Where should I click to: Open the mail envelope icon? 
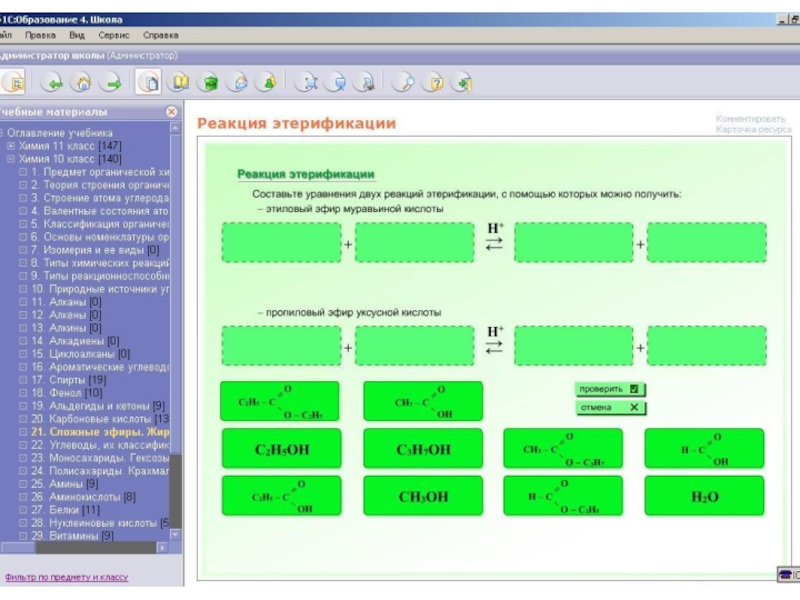tap(238, 82)
